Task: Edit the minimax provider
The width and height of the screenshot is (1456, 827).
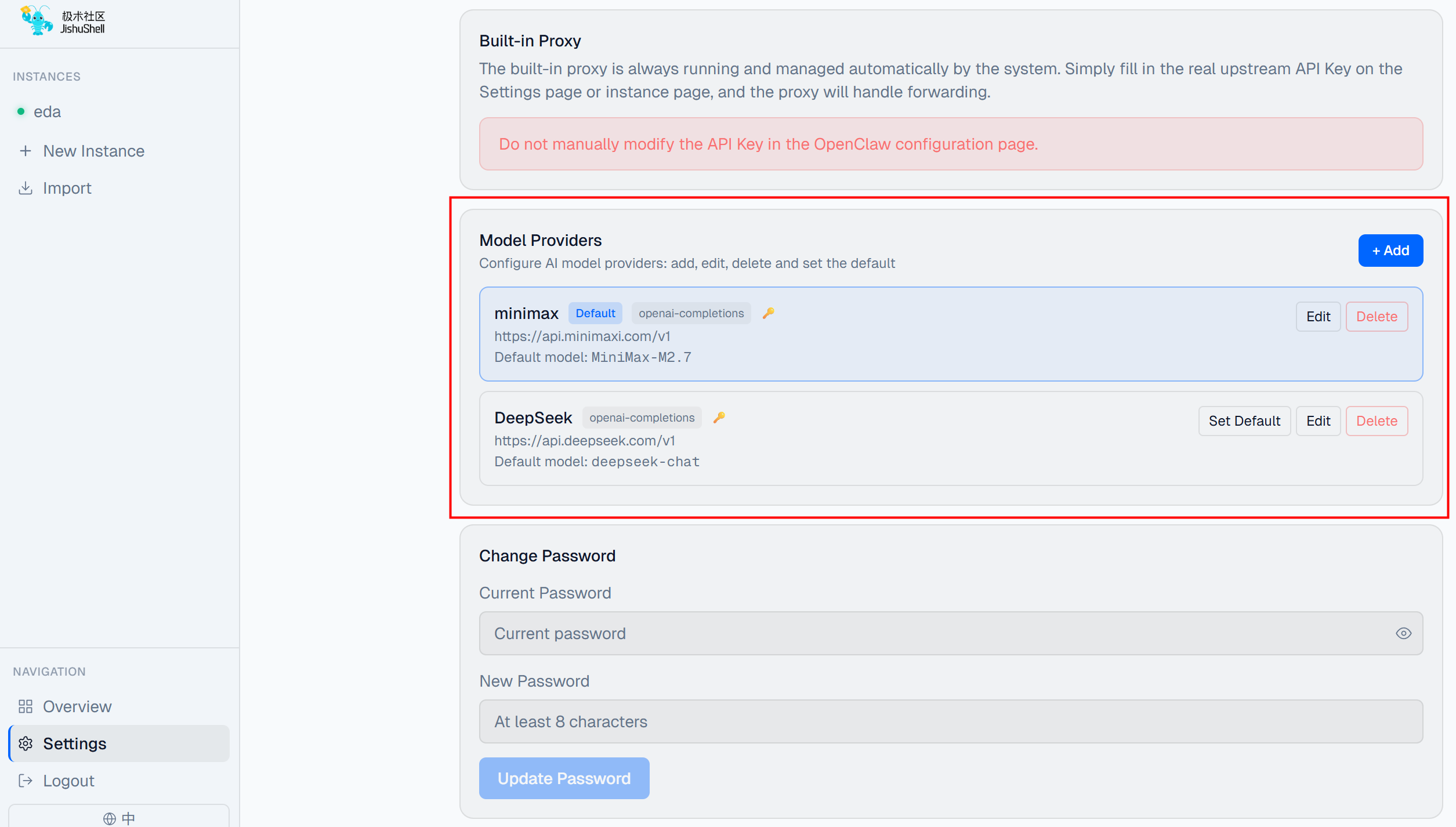Action: pyautogui.click(x=1318, y=317)
